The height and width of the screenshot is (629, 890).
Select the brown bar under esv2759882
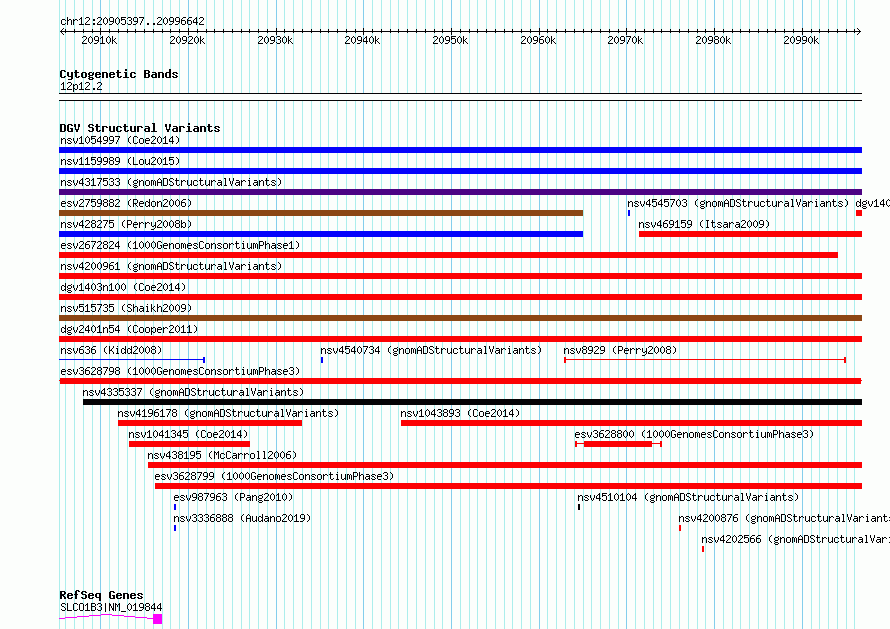321,213
